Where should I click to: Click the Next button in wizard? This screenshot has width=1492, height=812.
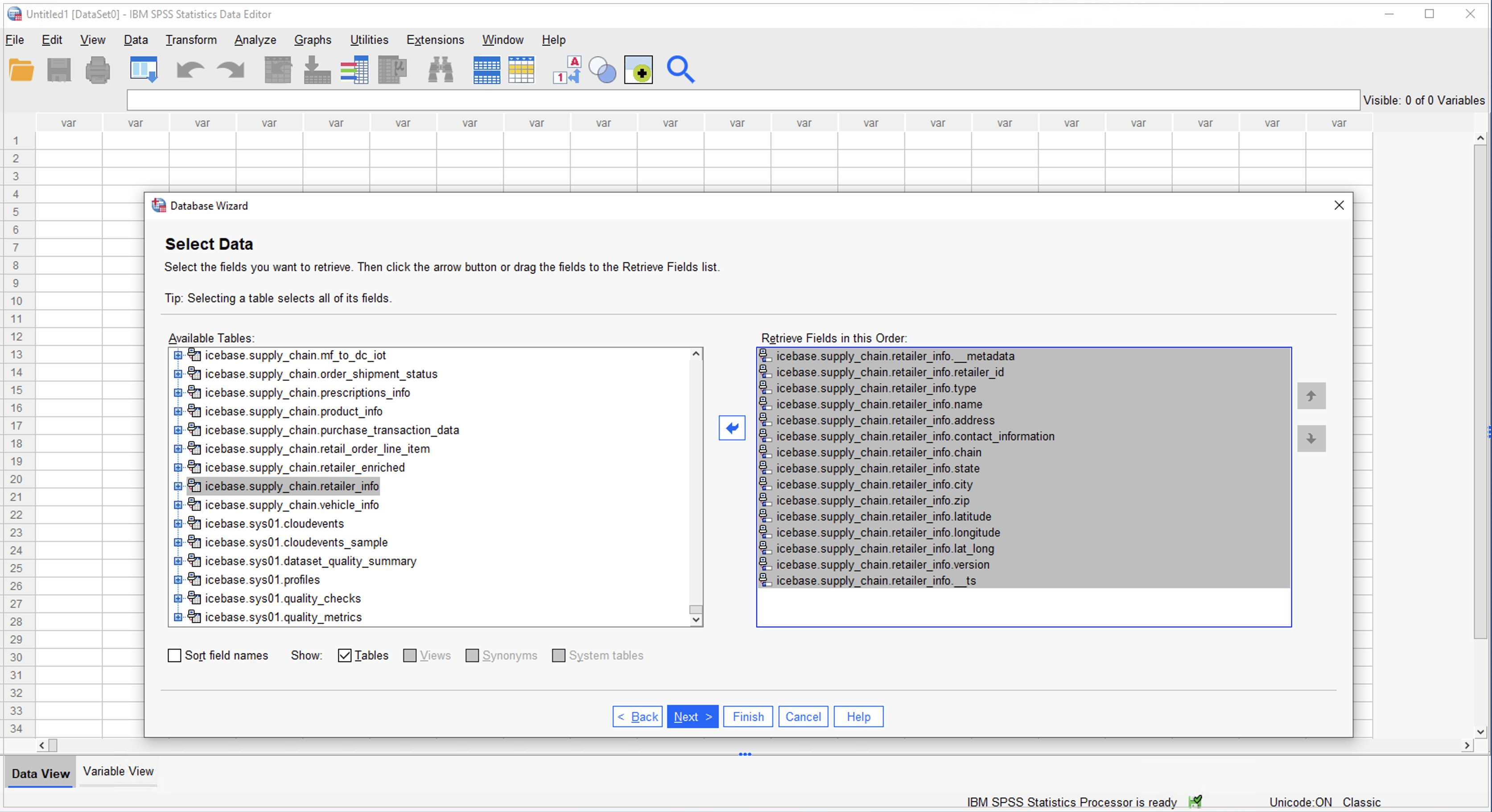click(692, 716)
